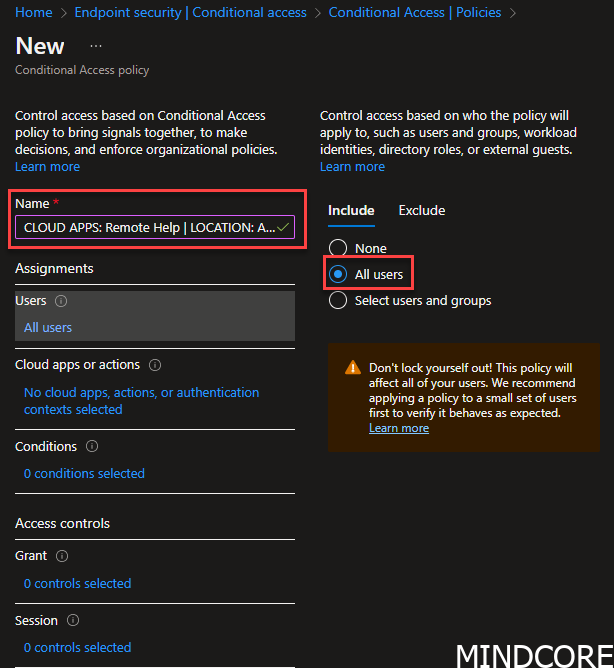Switch to the Exclude tab
This screenshot has width=614, height=668.
(422, 210)
